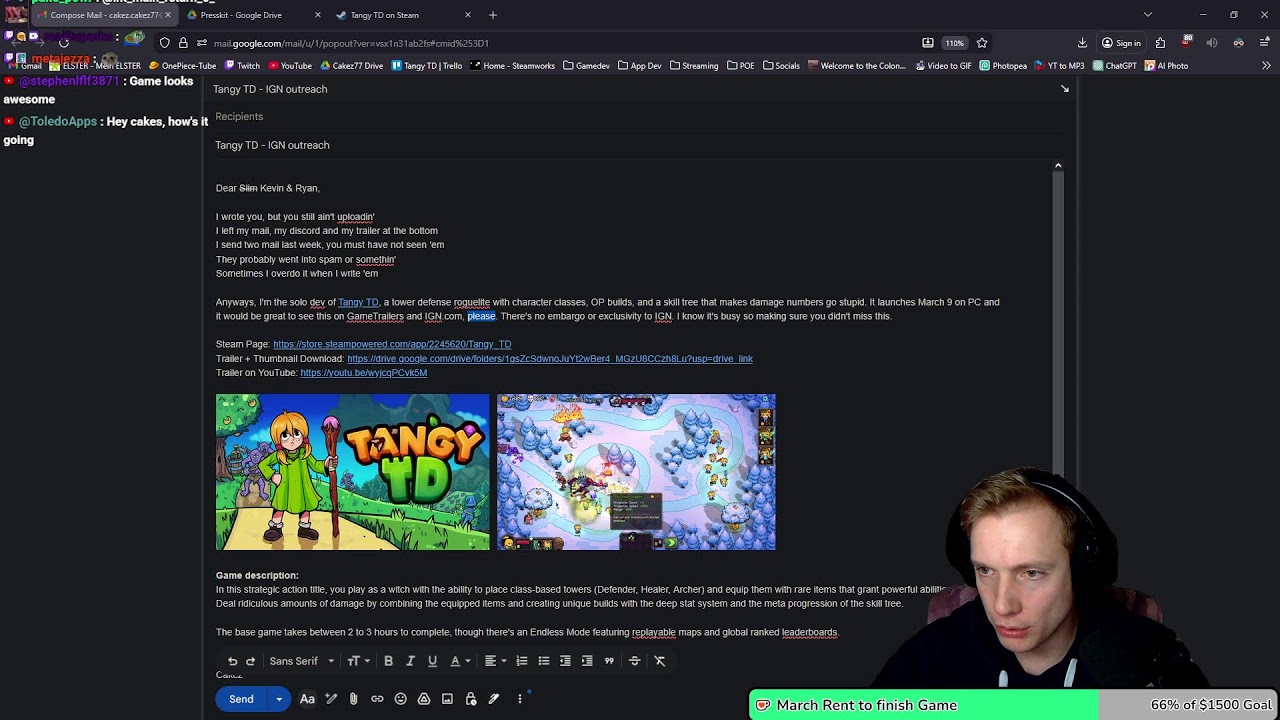
Task: Toggle underline formatting
Action: point(432,661)
